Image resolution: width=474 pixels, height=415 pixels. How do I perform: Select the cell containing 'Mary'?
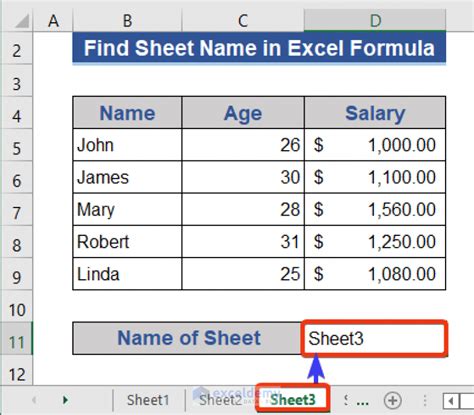(127, 210)
